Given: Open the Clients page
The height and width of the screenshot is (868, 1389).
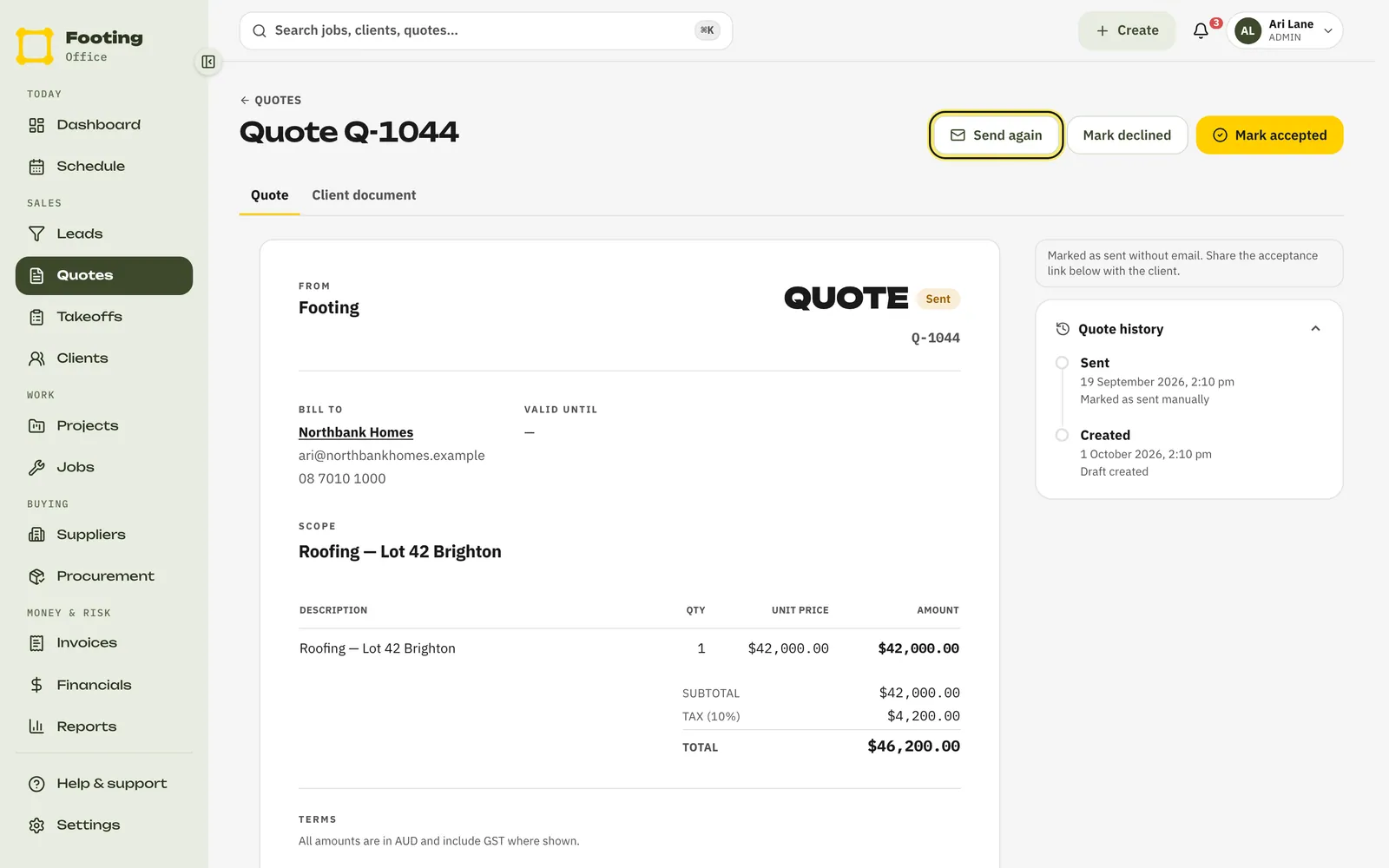Looking at the screenshot, I should click(104, 358).
